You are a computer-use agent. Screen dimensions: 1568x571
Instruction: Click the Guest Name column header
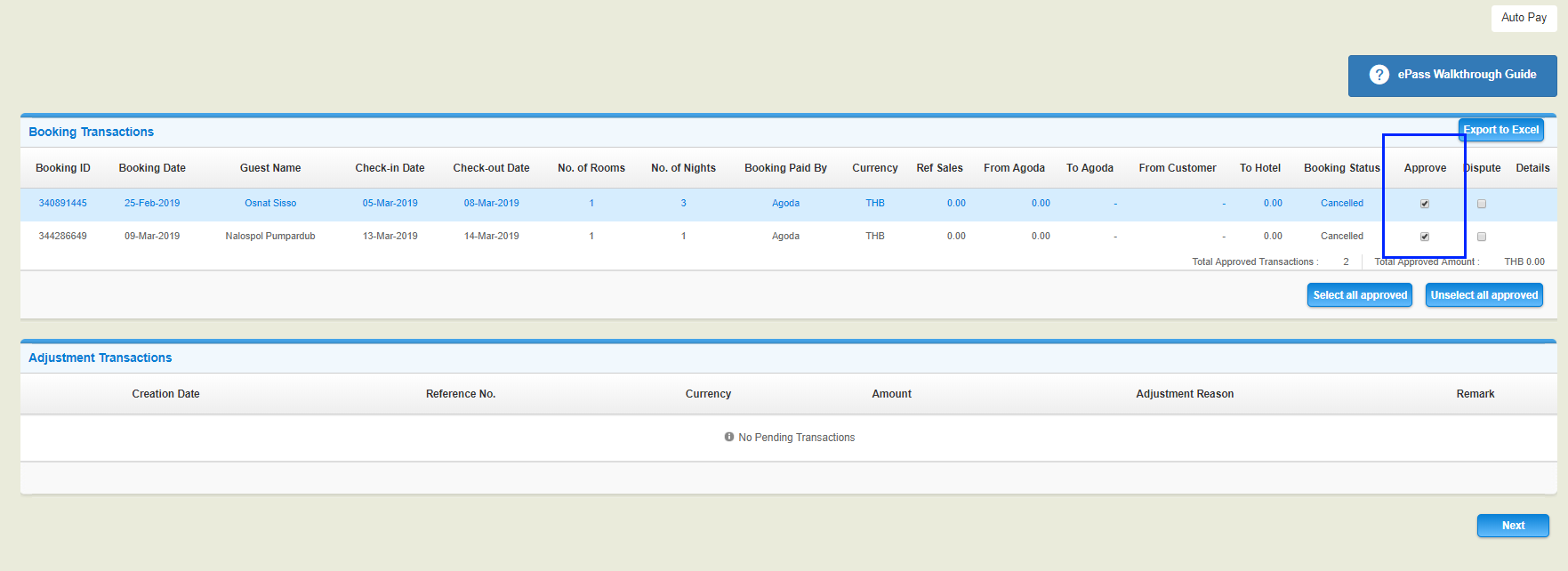[270, 168]
